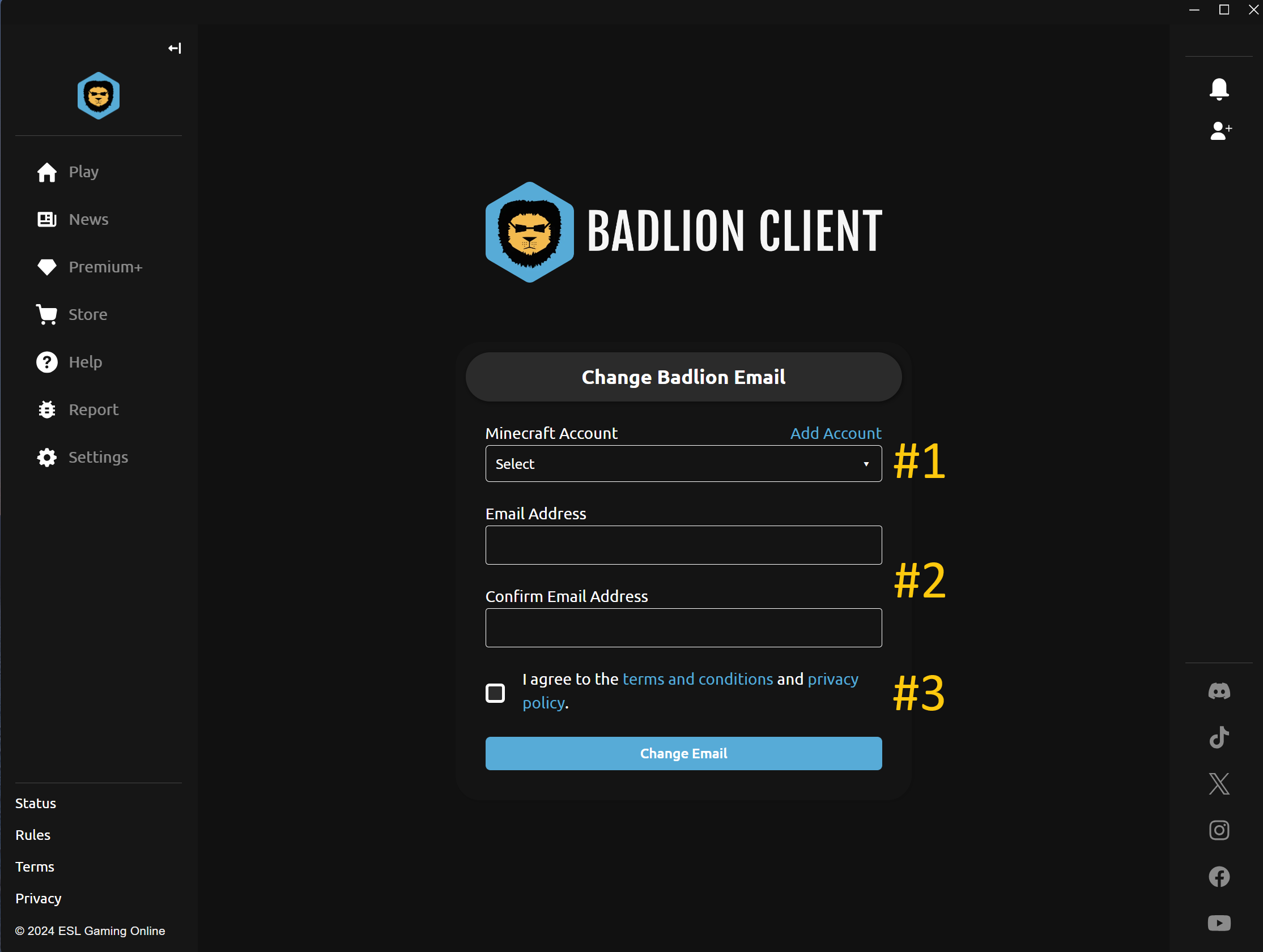Click the Badlion lion logo in sidebar
The width and height of the screenshot is (1263, 952).
coord(99,95)
